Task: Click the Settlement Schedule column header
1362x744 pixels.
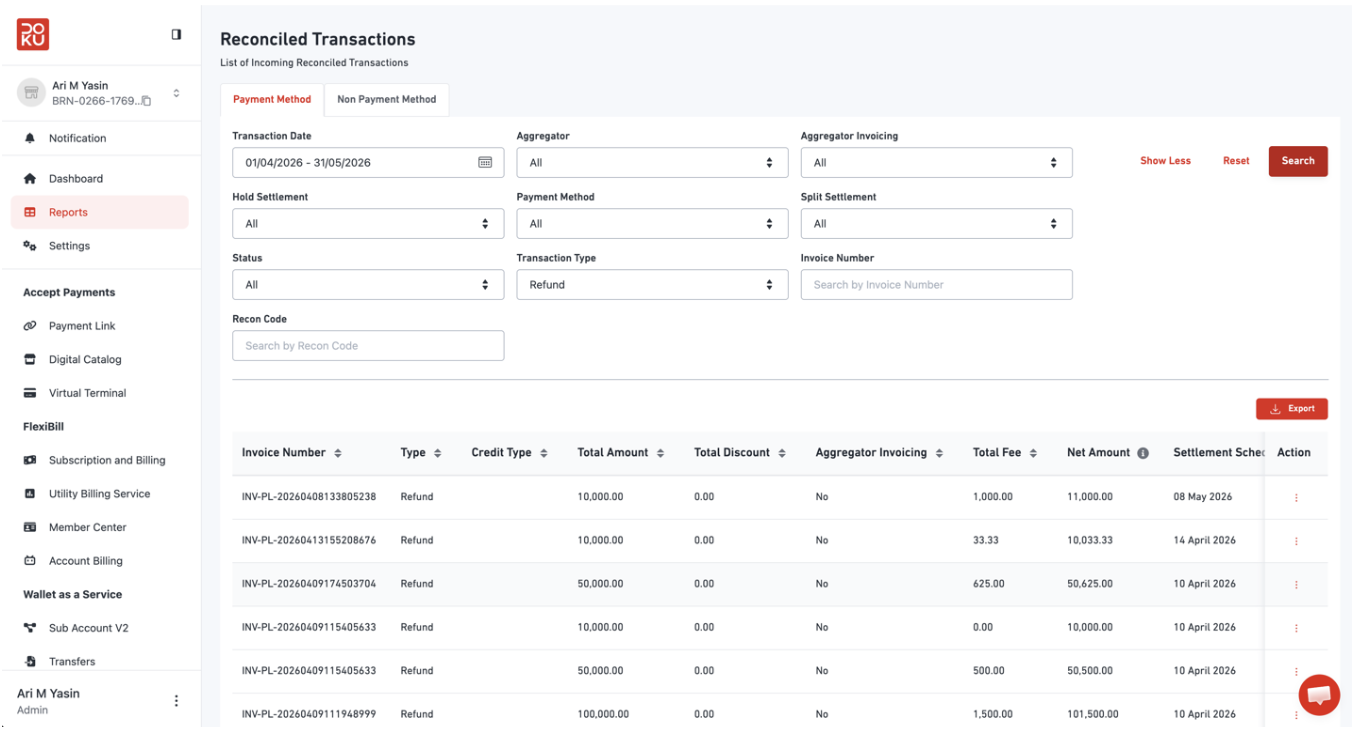Action: (1219, 453)
